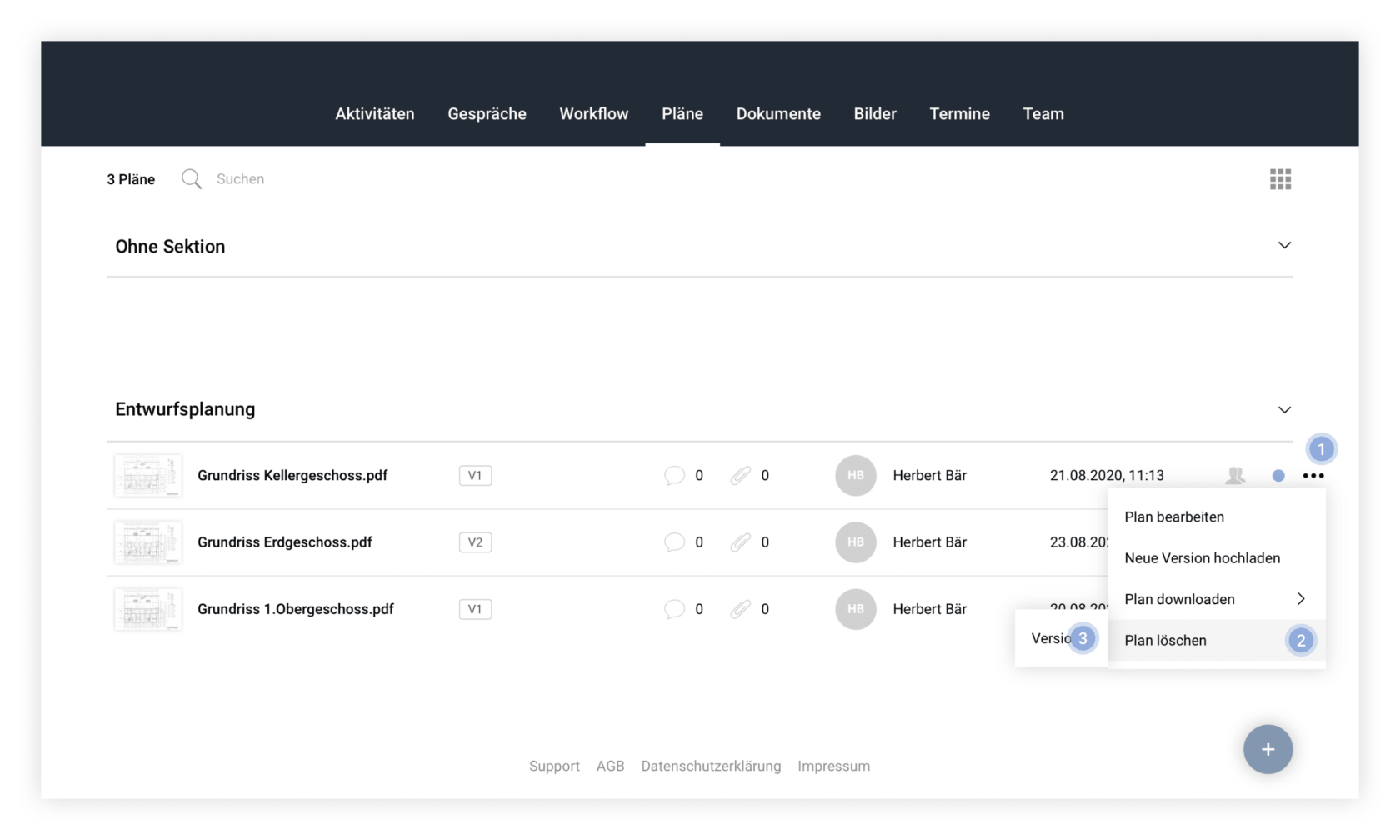This screenshot has width=1400, height=840.
Task: Open the Workflow tab
Action: 593,114
